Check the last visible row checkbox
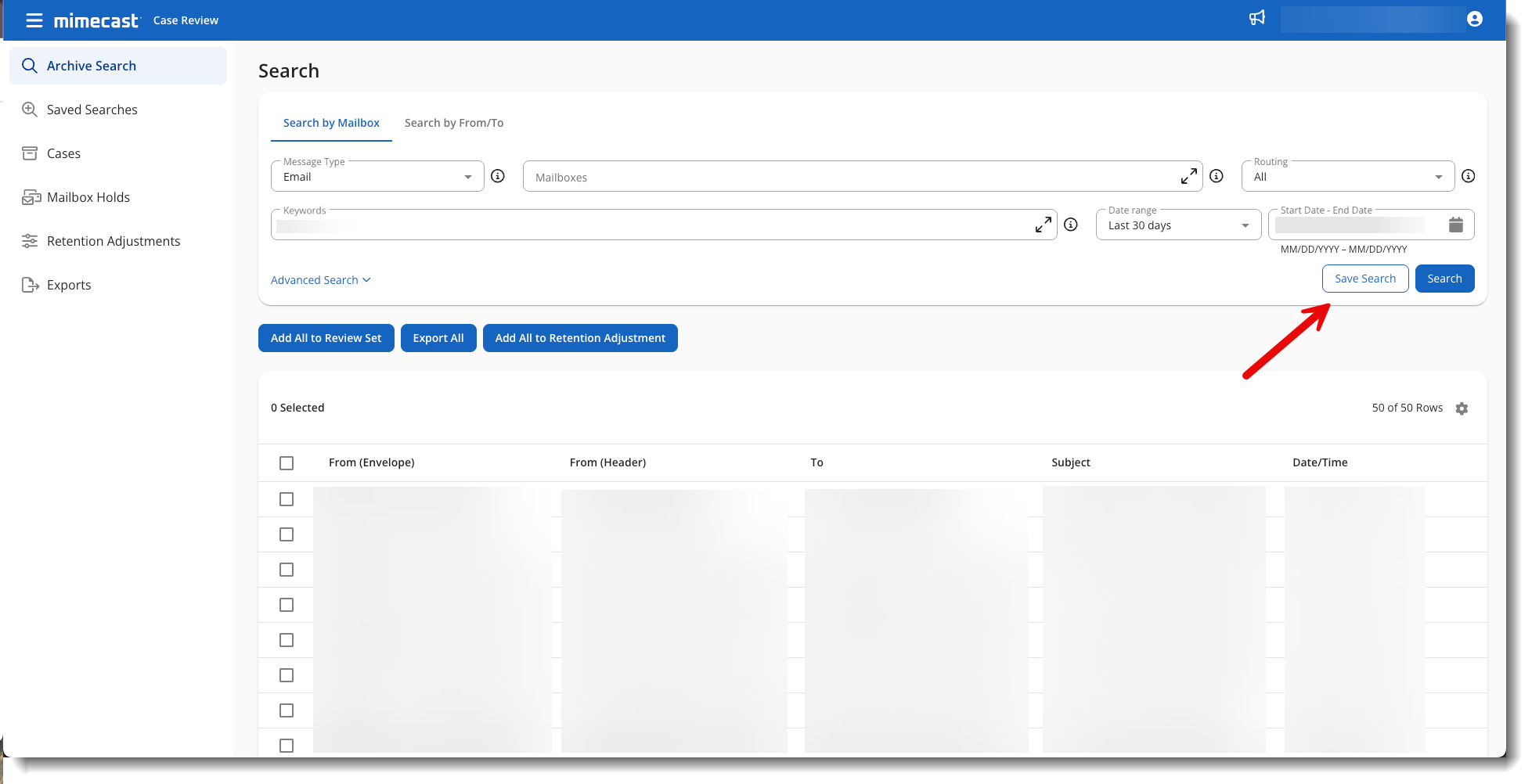The image size is (1532, 784). (287, 746)
